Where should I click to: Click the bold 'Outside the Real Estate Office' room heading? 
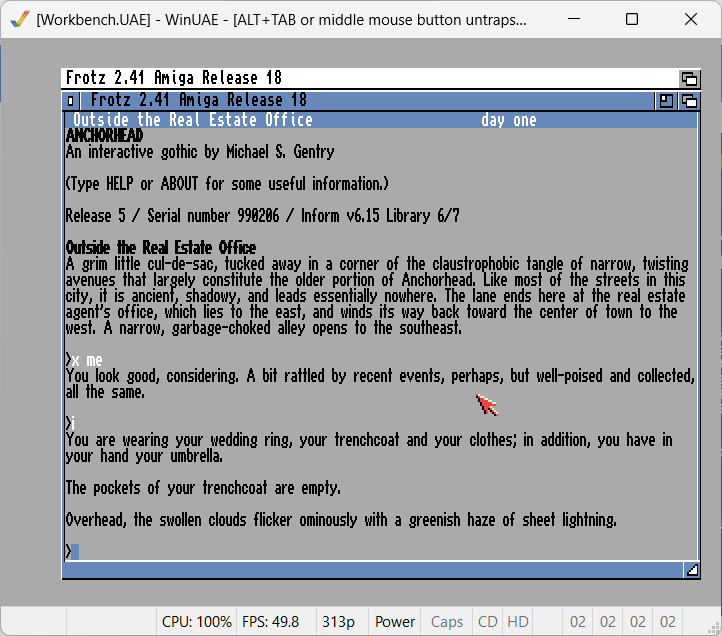tap(161, 248)
